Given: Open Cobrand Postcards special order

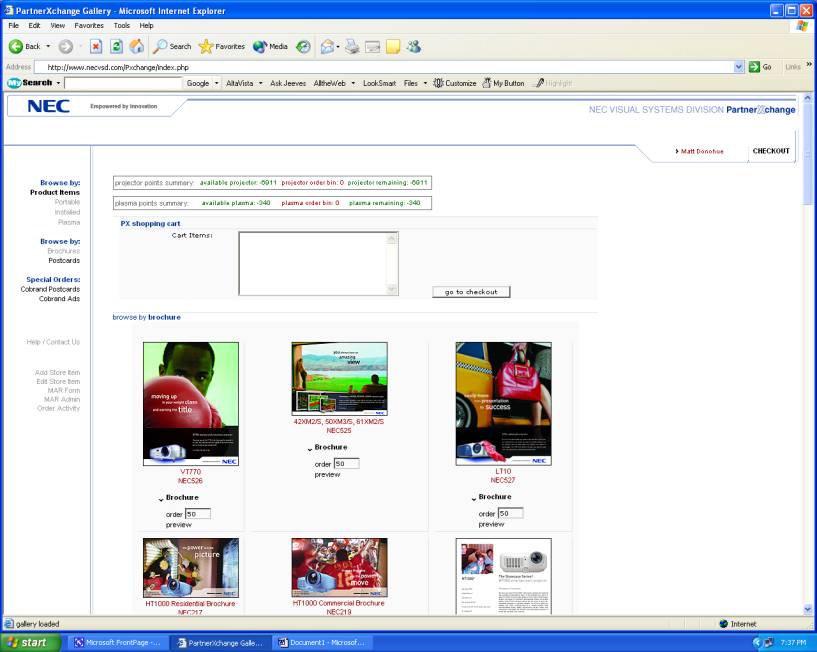Looking at the screenshot, I should click(50, 289).
